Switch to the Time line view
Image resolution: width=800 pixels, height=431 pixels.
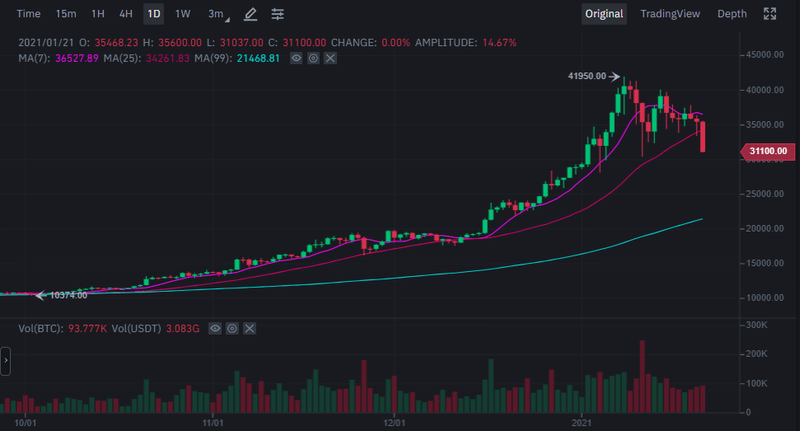point(29,14)
